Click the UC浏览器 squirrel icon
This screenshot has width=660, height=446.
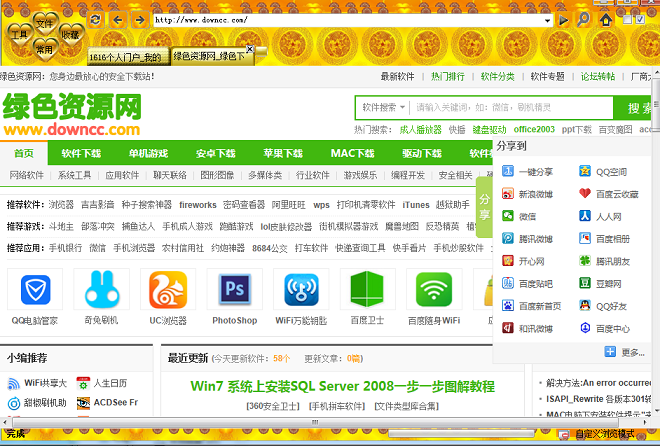pos(168,289)
